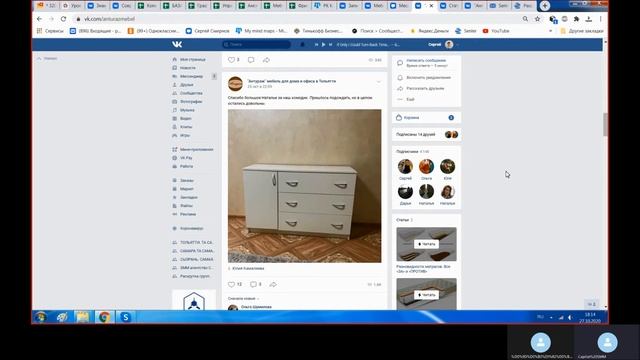The height and width of the screenshot is (360, 640).
Task: Click the Файлы document icon
Action: click(x=175, y=206)
